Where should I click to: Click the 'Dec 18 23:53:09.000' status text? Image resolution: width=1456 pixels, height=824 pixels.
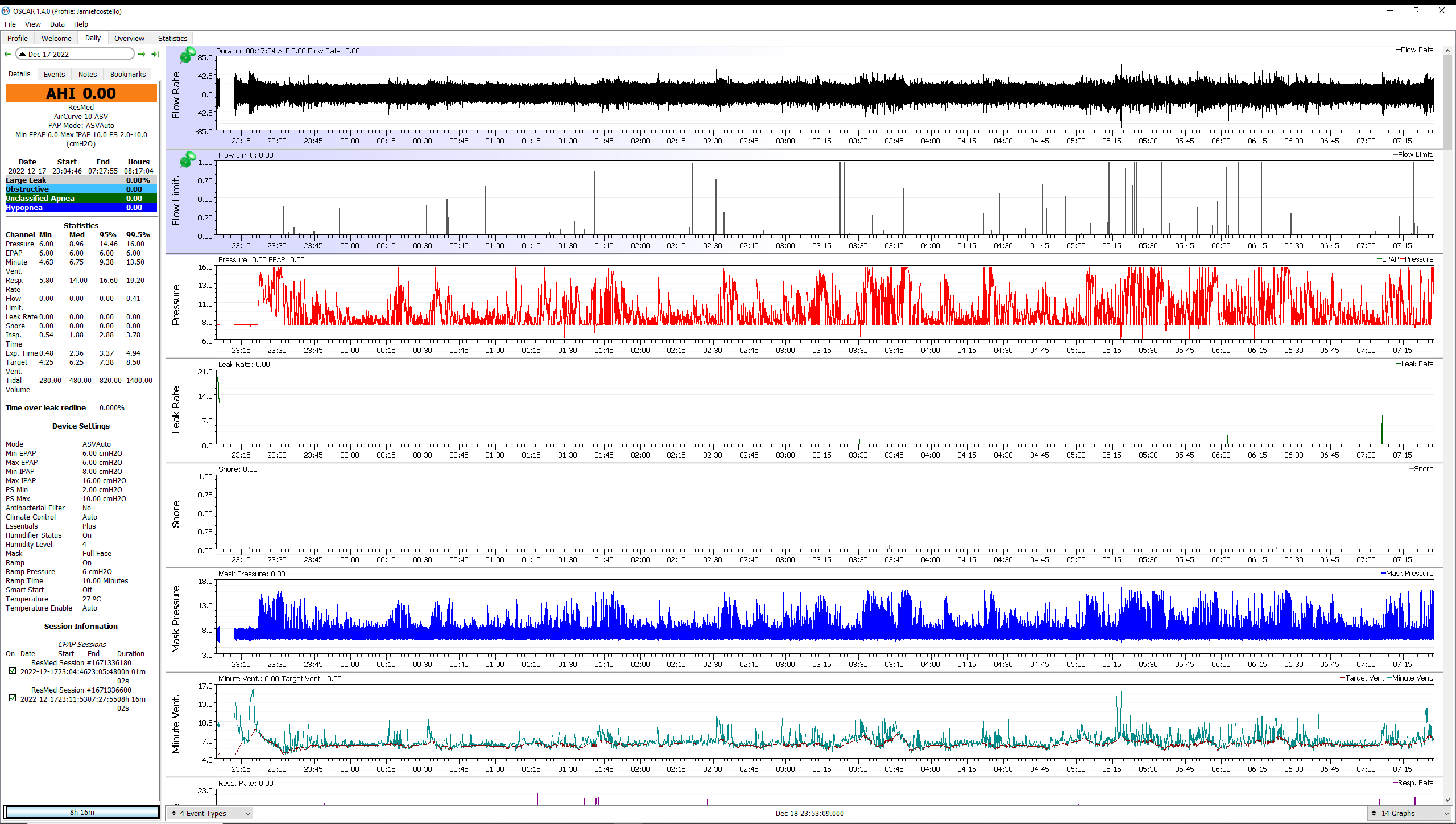tap(809, 813)
